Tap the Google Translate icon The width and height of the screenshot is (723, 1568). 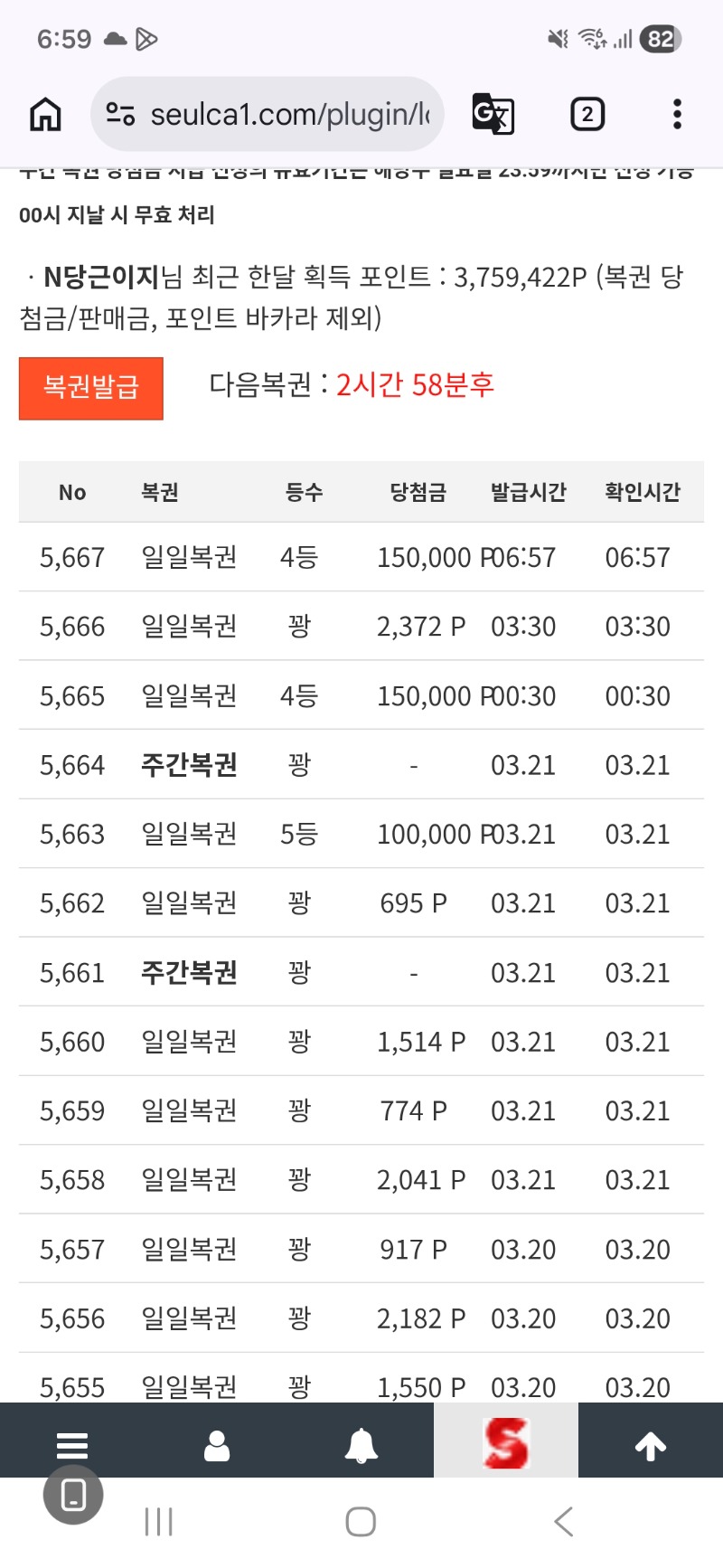tap(493, 115)
